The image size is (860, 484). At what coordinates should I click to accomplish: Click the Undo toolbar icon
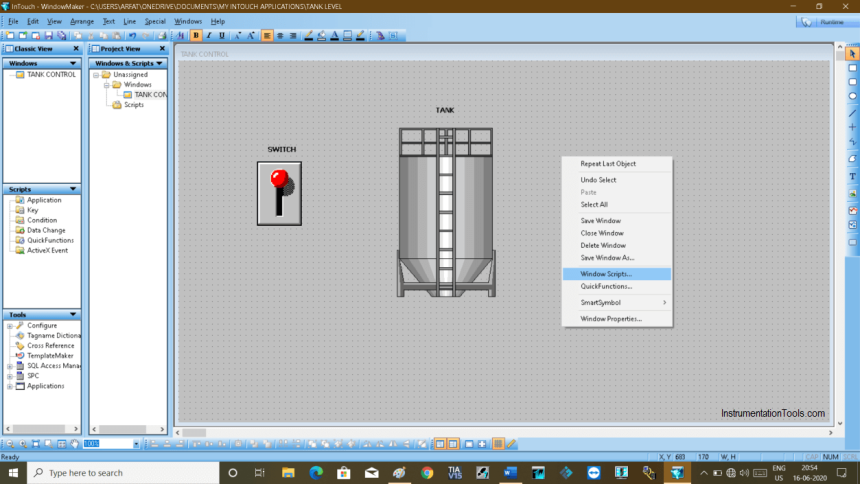[x=132, y=35]
